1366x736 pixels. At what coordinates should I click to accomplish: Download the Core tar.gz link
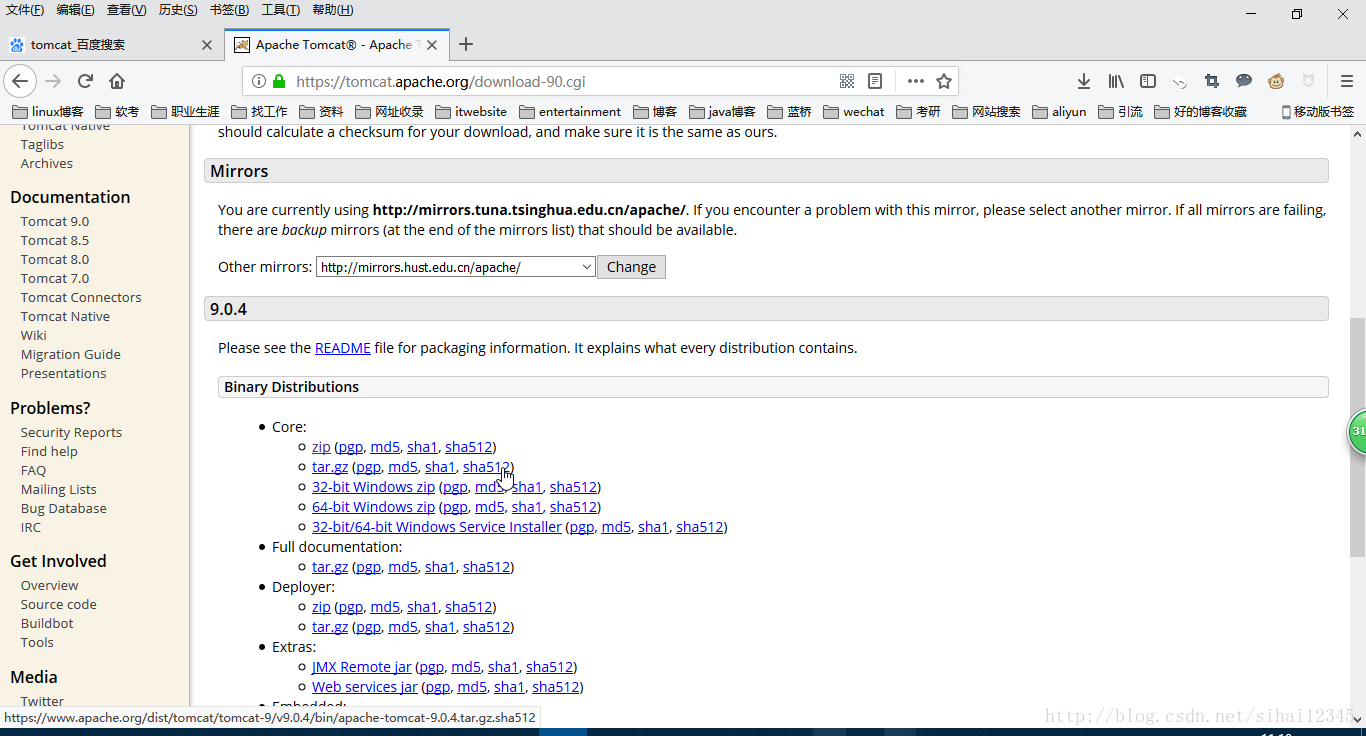(330, 467)
